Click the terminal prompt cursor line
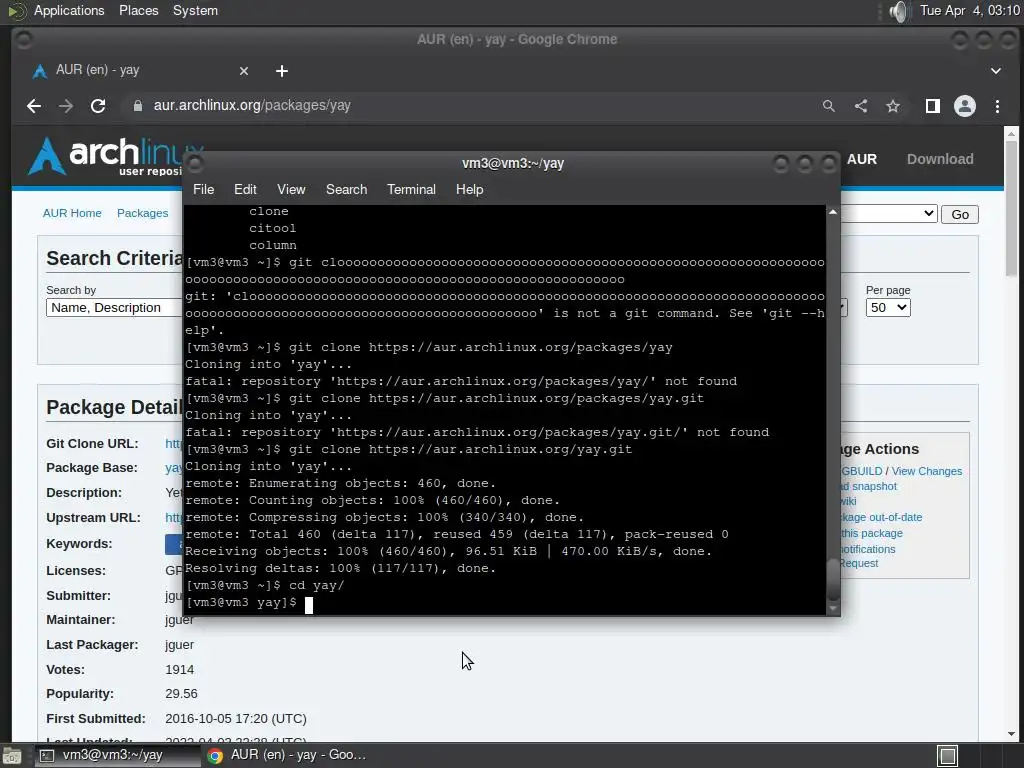Viewport: 1024px width, 768px height. pos(249,603)
